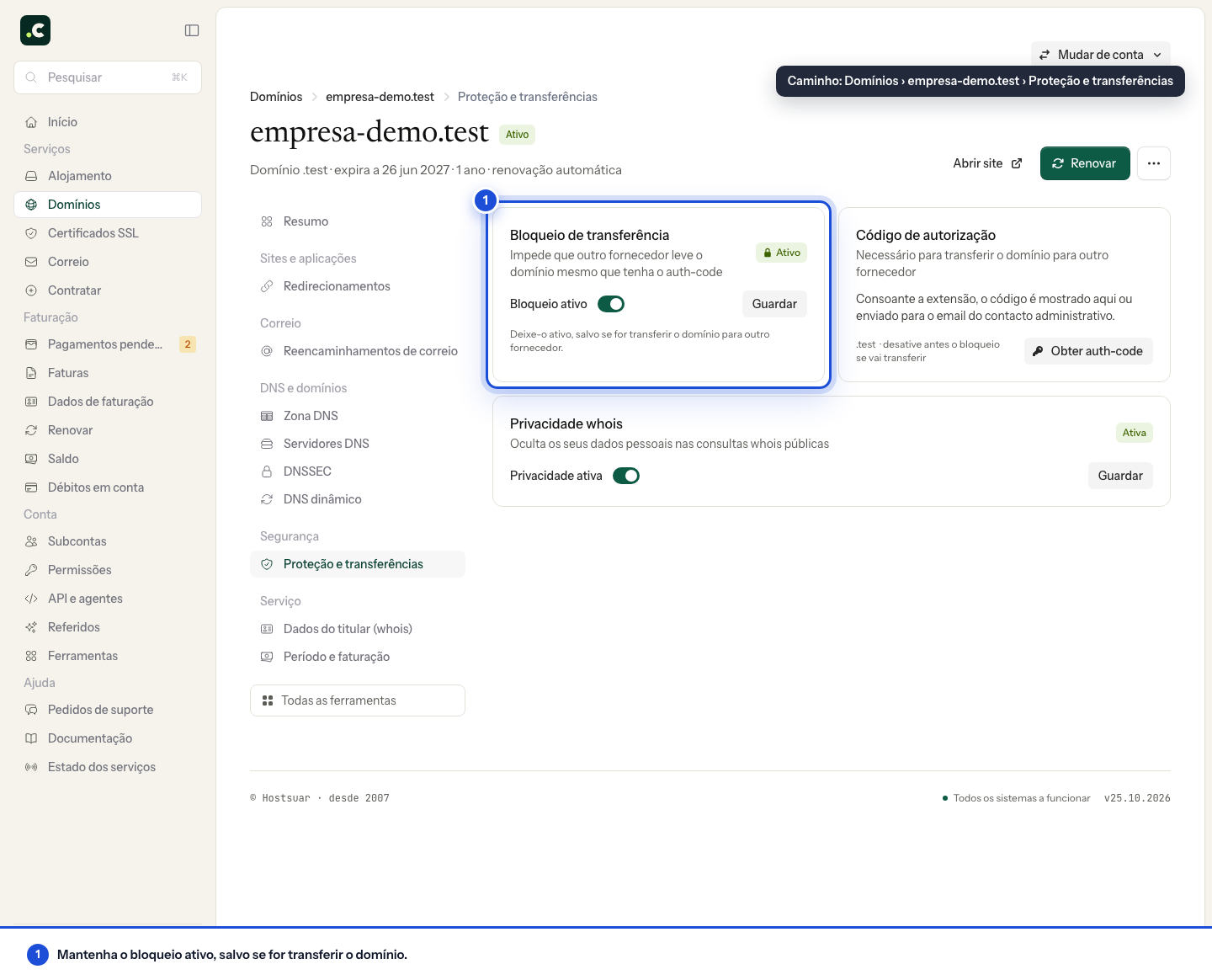Click Todos os sistemas a funcionar status
The height and width of the screenshot is (980, 1212).
1016,798
